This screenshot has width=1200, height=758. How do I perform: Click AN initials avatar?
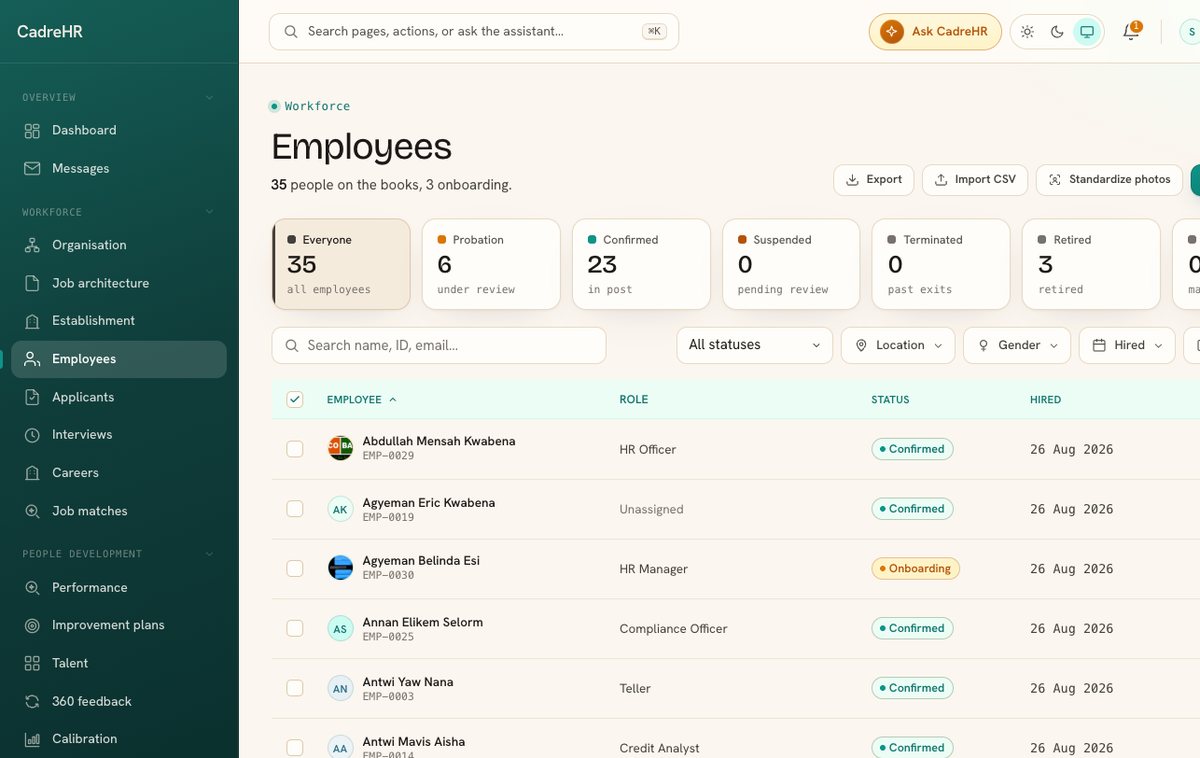pos(340,688)
